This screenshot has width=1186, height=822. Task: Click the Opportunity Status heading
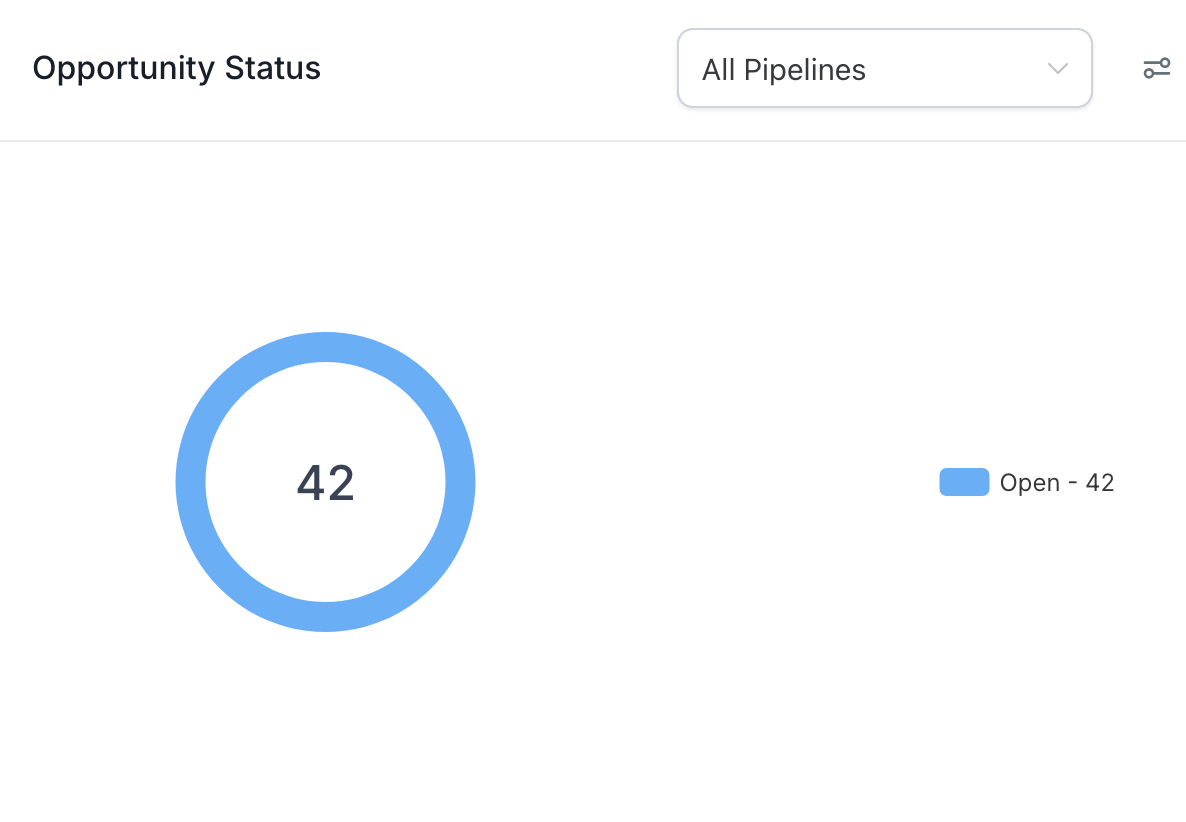coord(176,68)
